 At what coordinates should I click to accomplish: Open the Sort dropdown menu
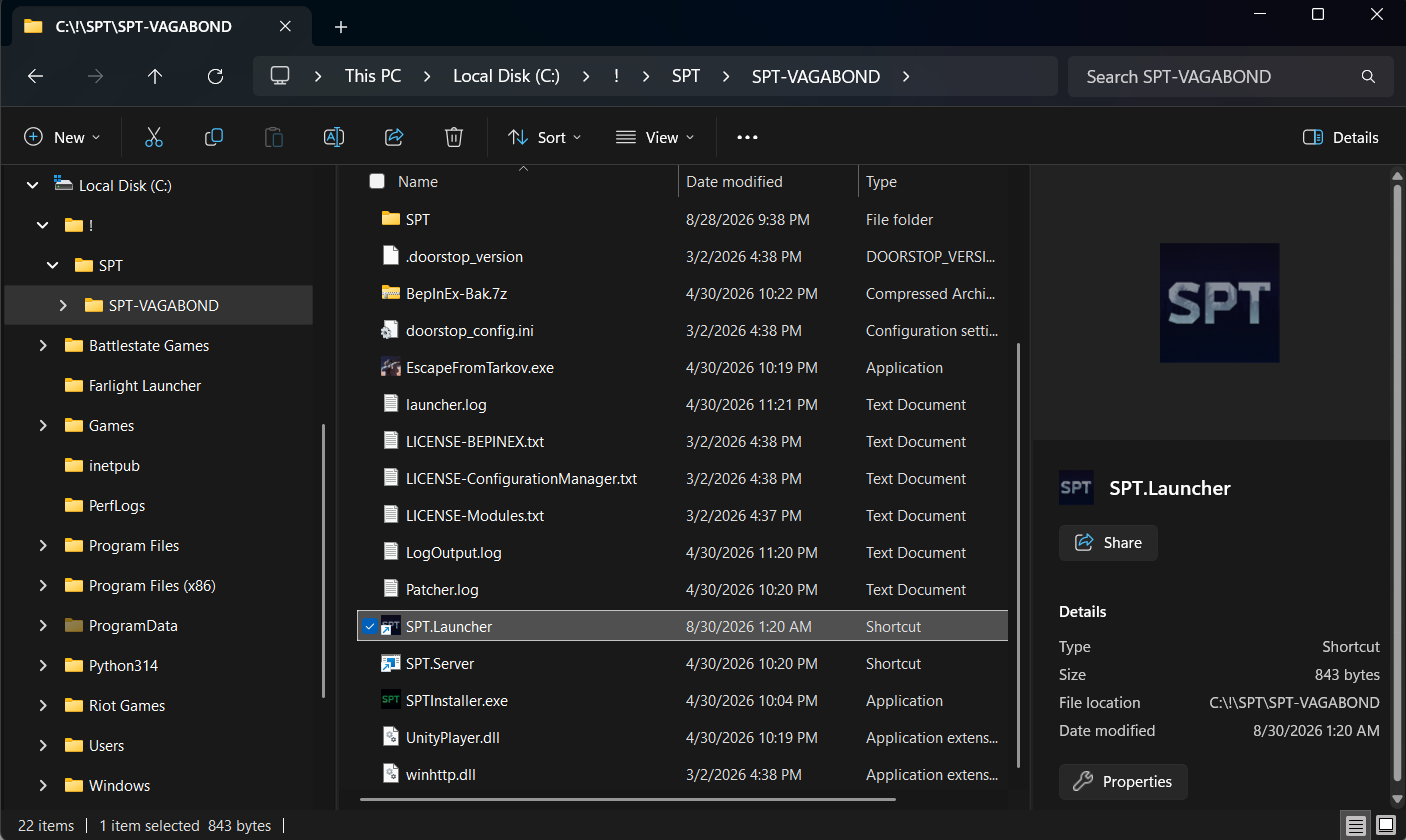[x=544, y=137]
